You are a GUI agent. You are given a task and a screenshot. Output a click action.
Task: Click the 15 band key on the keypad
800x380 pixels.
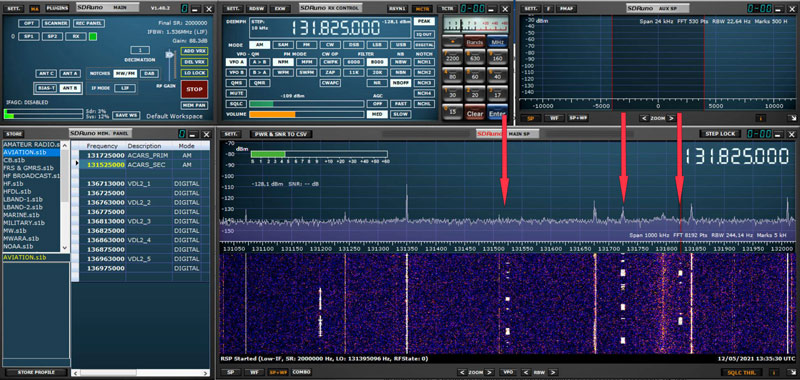453,112
